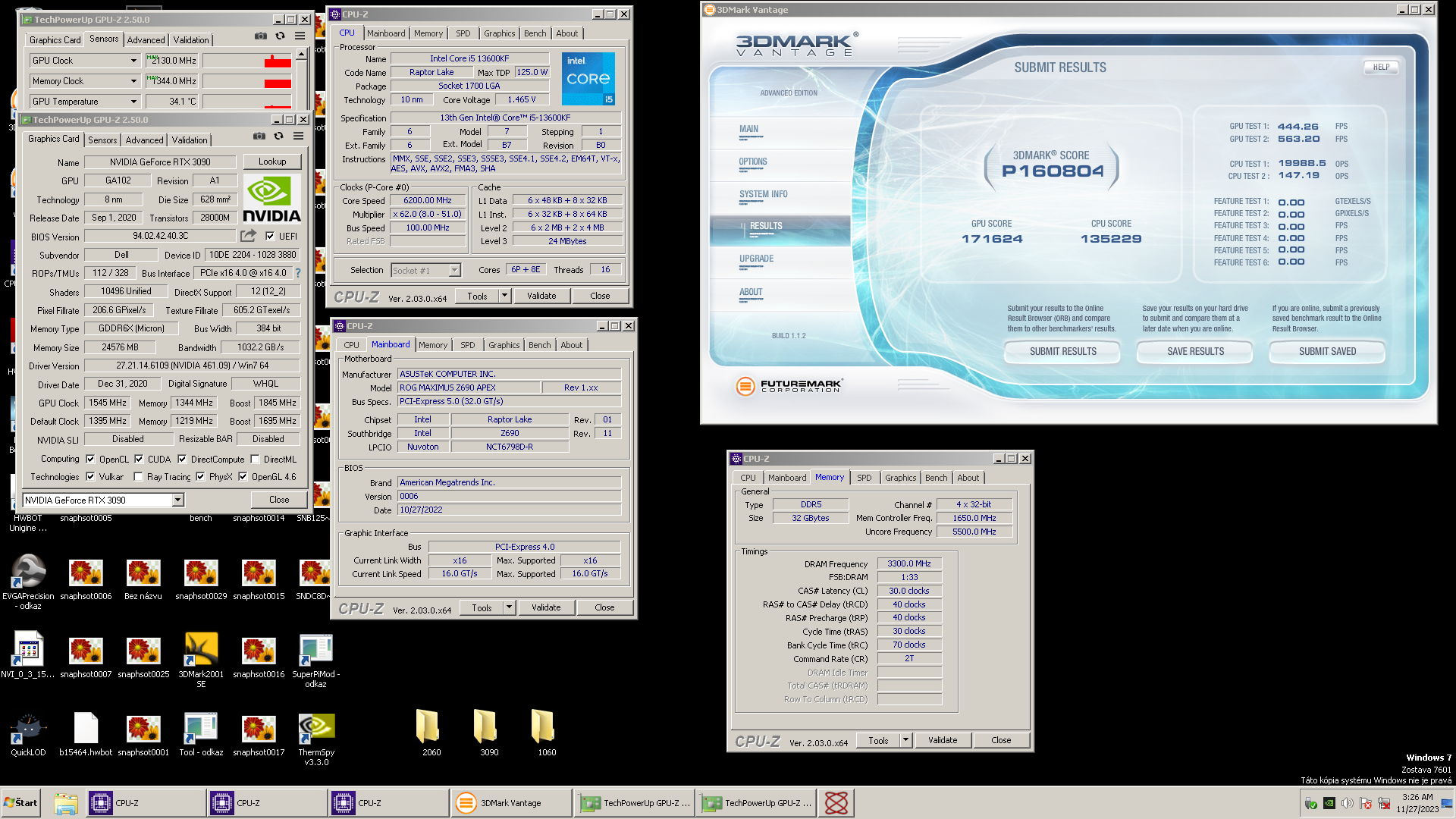The height and width of the screenshot is (819, 1456).
Task: Open the GPU Clock sensor dropdown
Action: click(x=133, y=61)
